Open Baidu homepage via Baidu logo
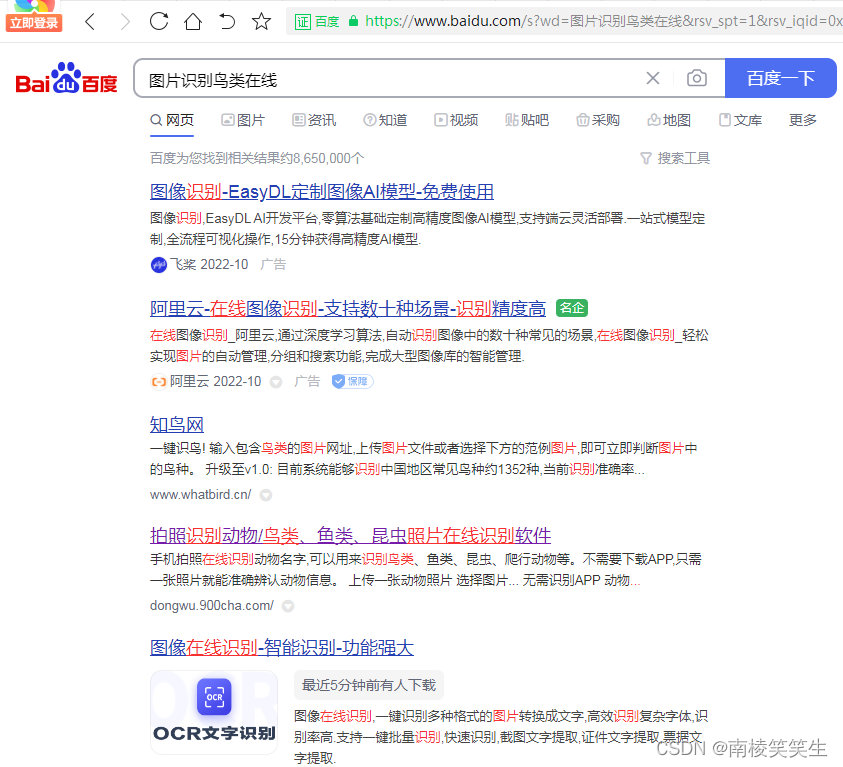Screen dimensions: 843x767 (x=66, y=78)
